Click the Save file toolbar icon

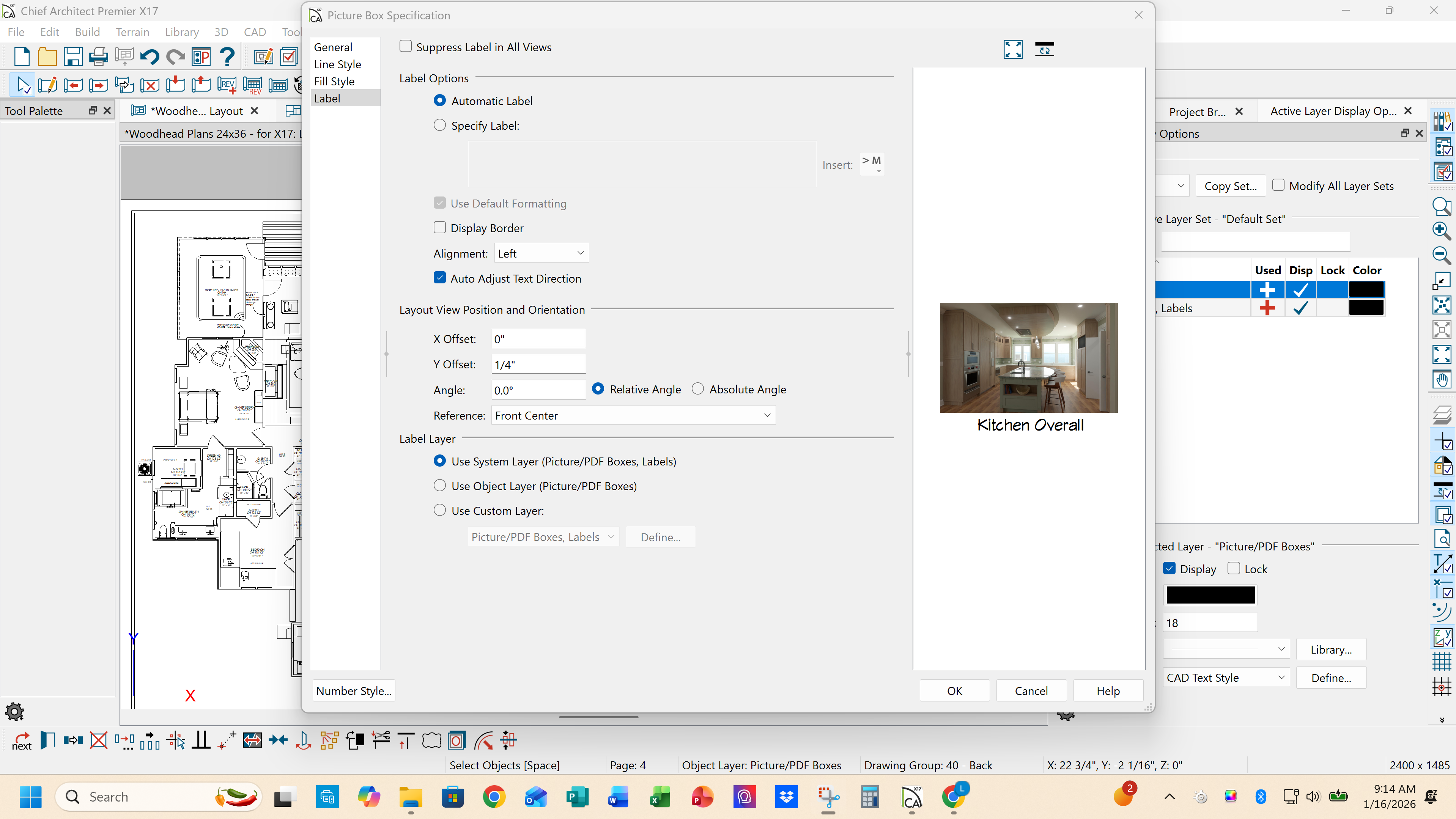(x=73, y=57)
